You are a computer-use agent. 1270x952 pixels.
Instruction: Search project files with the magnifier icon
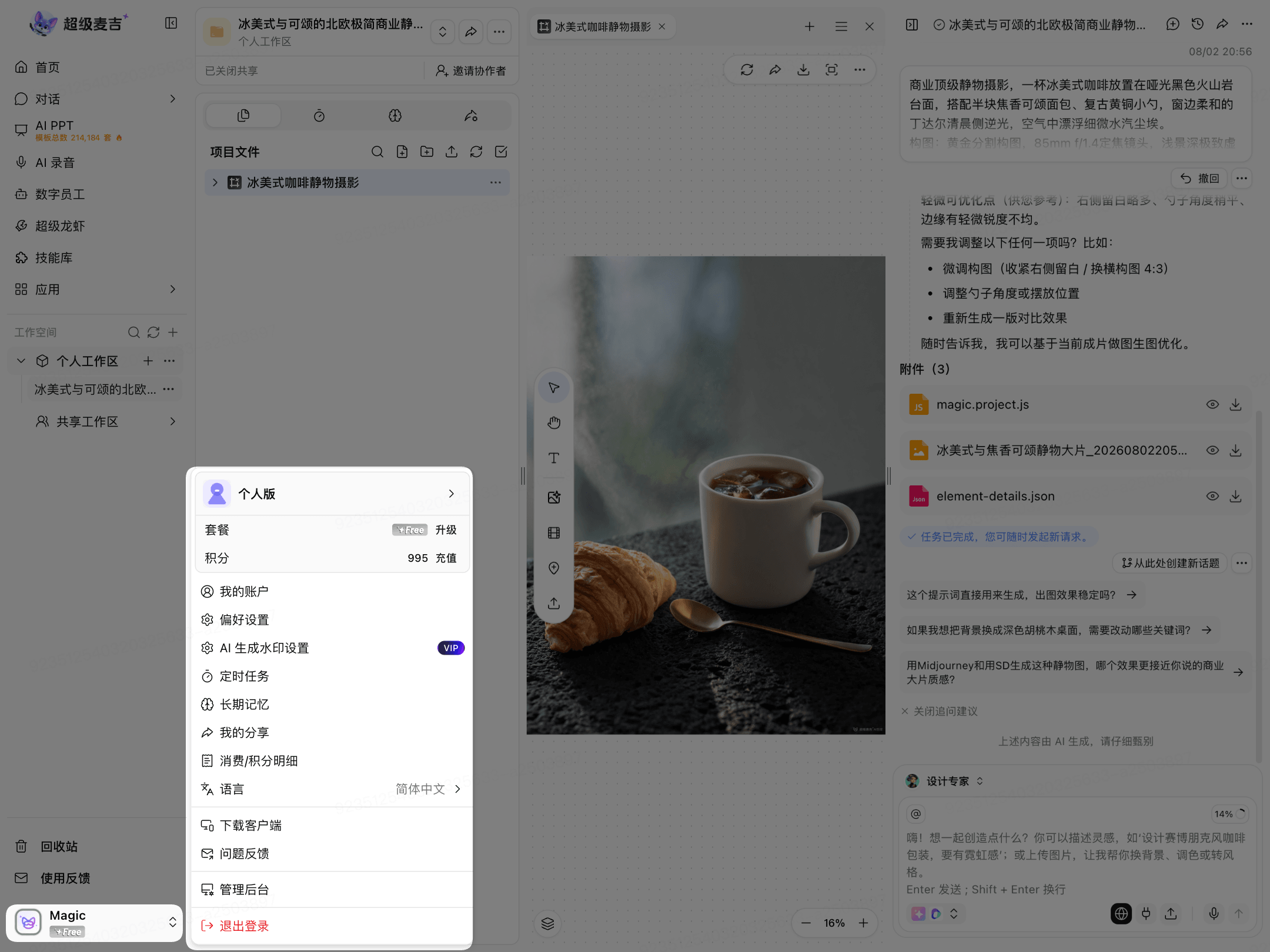click(377, 152)
